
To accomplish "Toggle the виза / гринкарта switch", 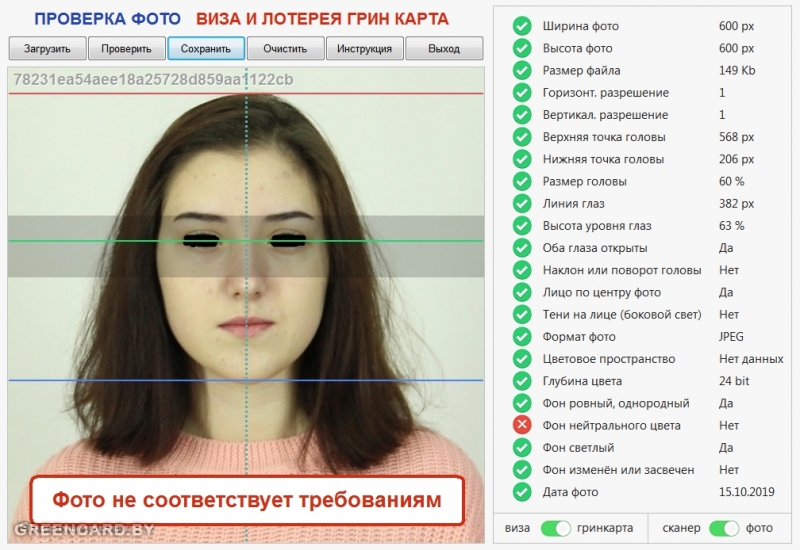I will 556,528.
